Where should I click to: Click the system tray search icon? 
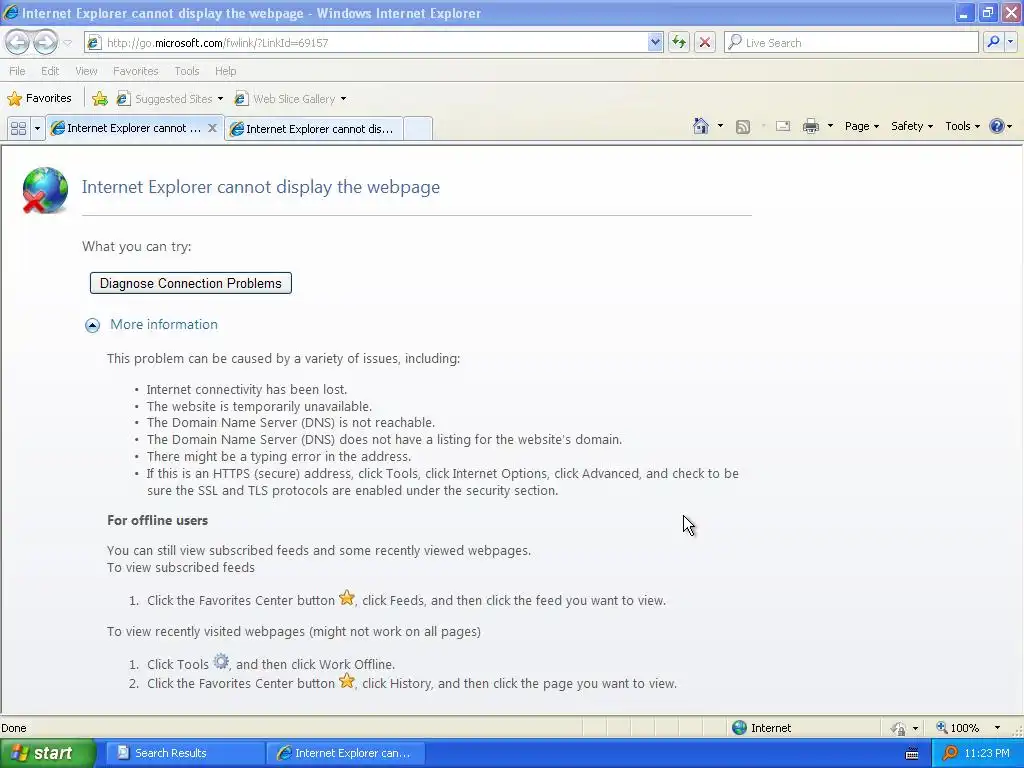[950, 753]
